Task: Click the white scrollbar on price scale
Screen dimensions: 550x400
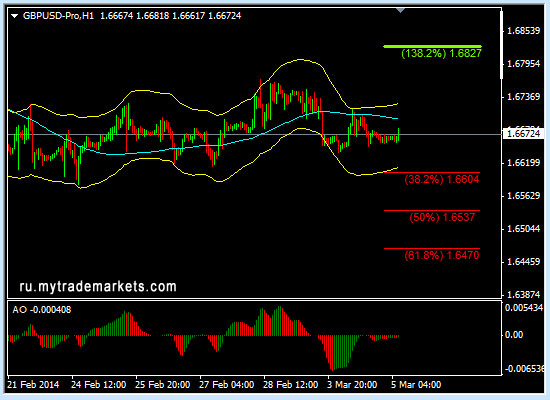Action: pyautogui.click(x=502, y=45)
